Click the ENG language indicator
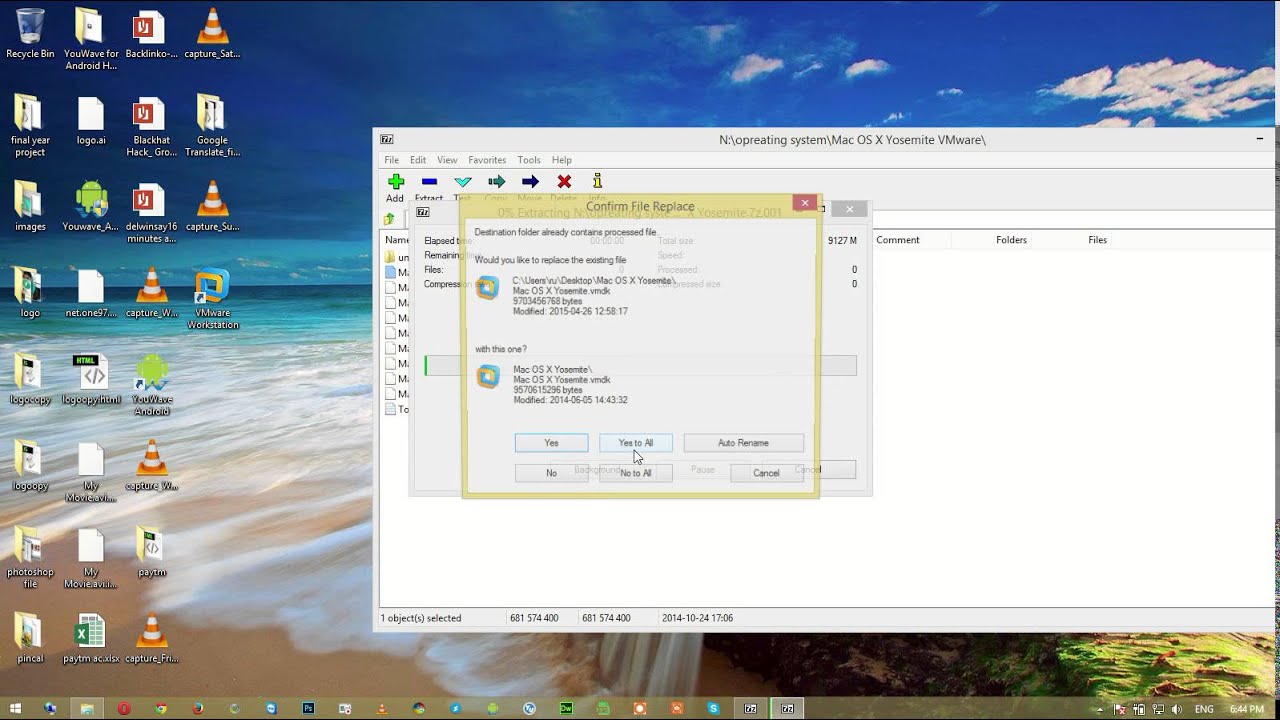 (1204, 709)
